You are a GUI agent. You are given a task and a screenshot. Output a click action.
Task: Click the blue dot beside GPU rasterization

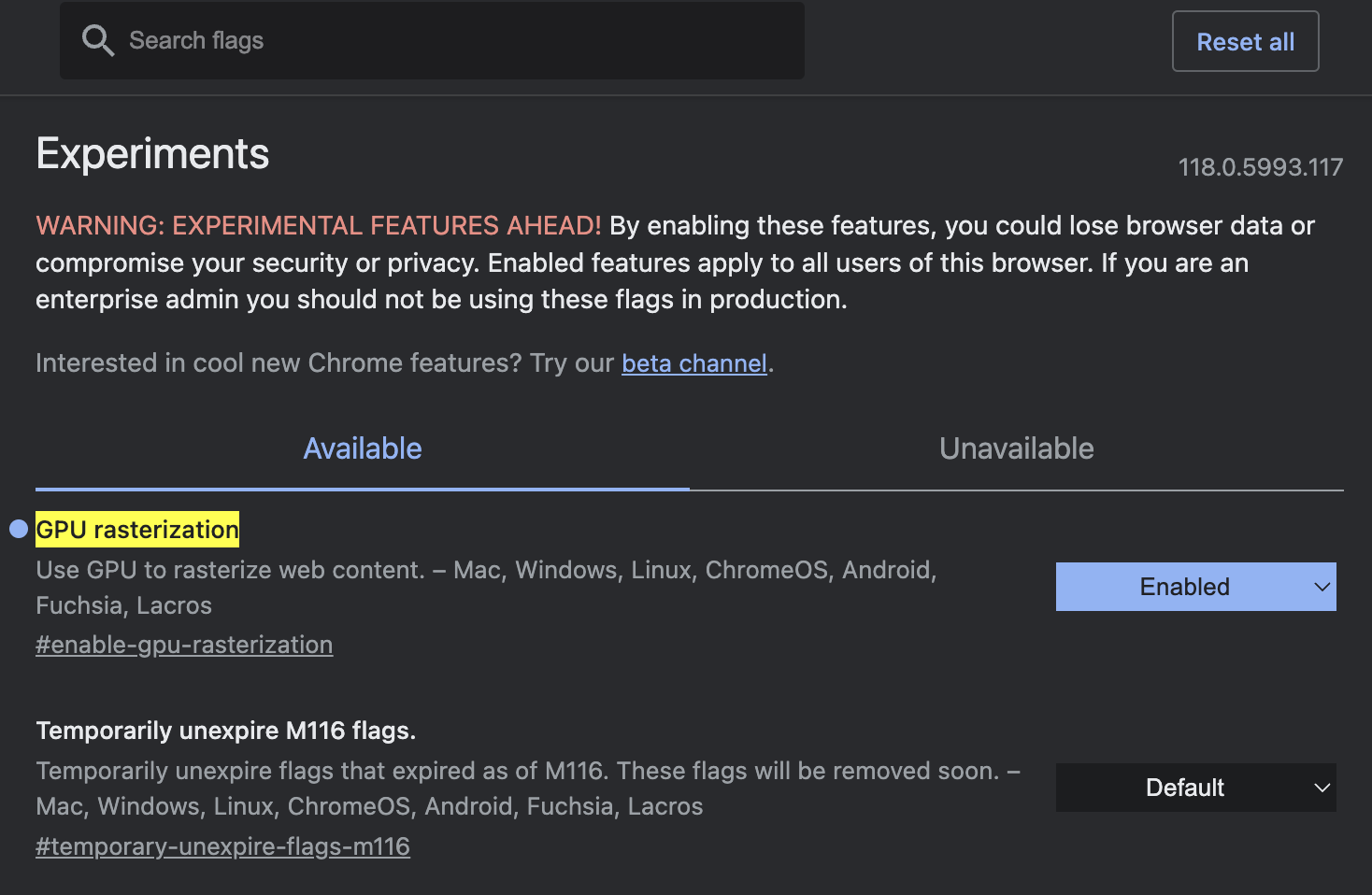[x=16, y=529]
